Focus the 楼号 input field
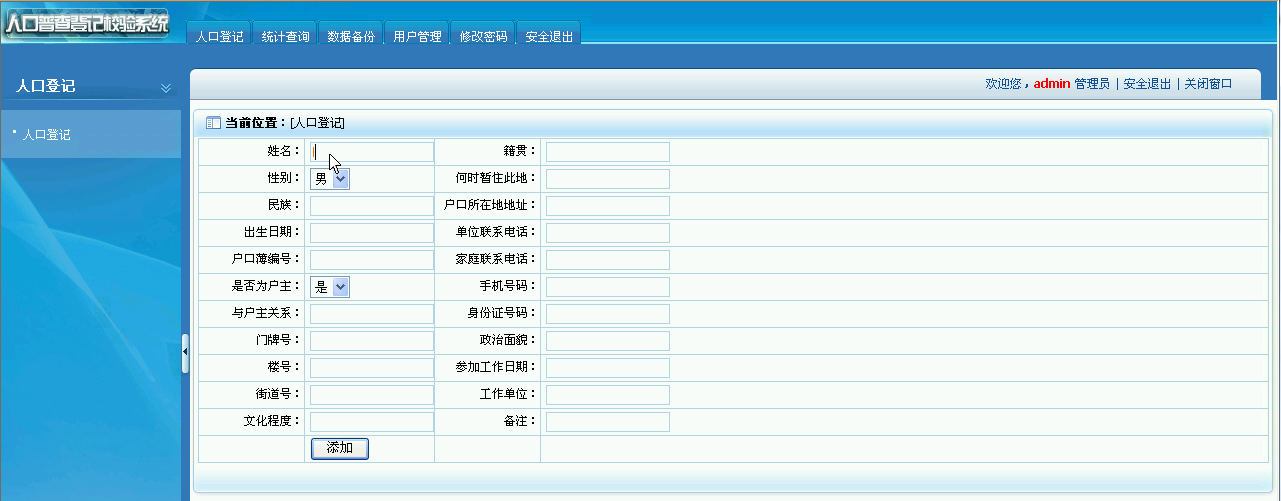Image resolution: width=1281 pixels, height=501 pixels. (x=372, y=368)
